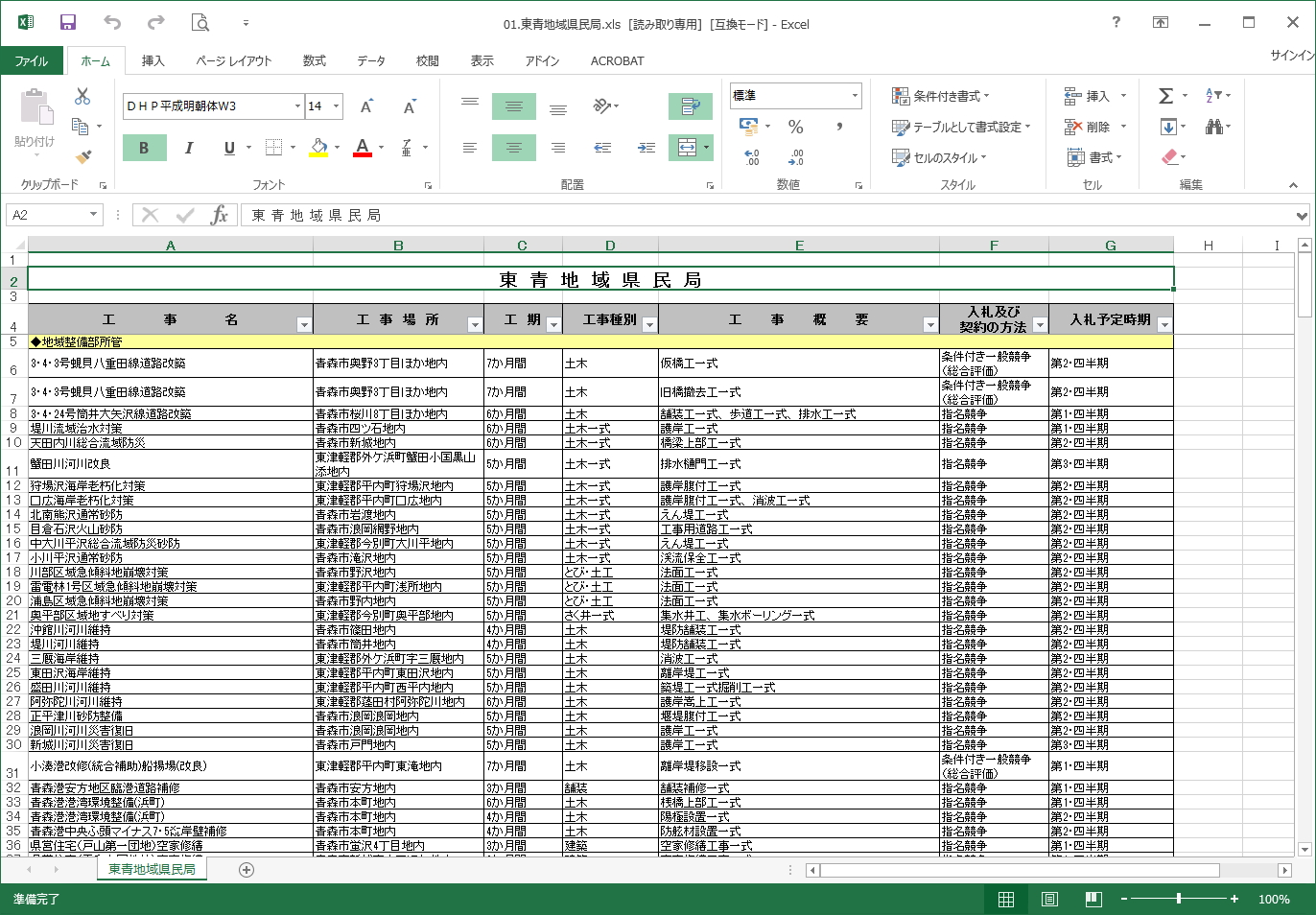Activate the format painter brush

(83, 156)
